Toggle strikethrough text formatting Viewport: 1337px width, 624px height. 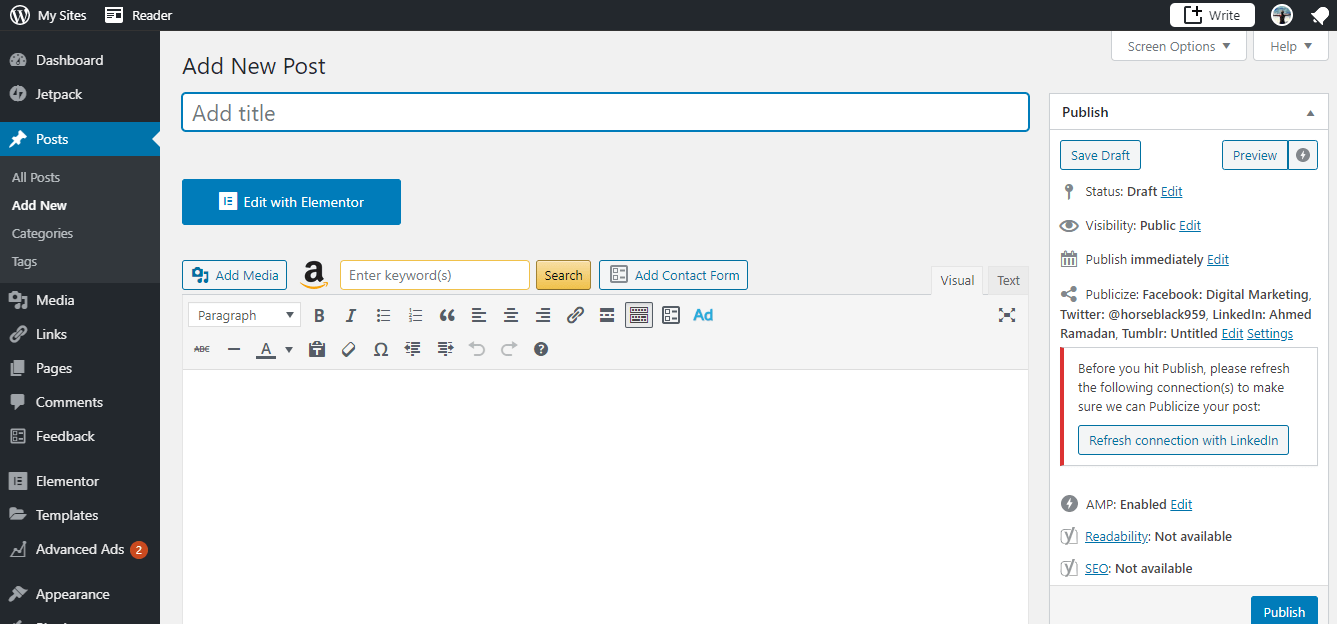tap(202, 350)
